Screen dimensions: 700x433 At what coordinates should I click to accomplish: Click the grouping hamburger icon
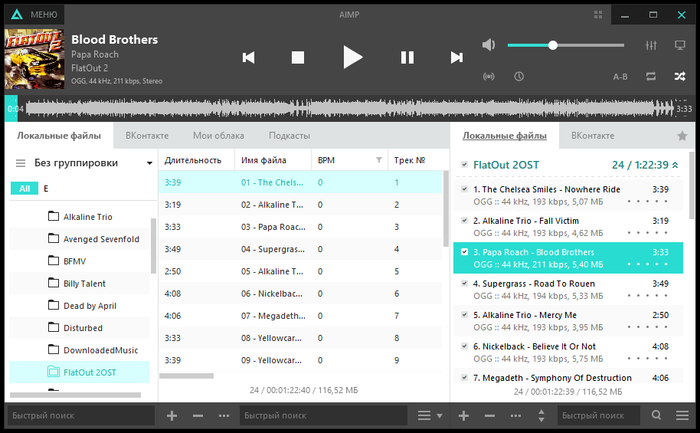[x=21, y=163]
